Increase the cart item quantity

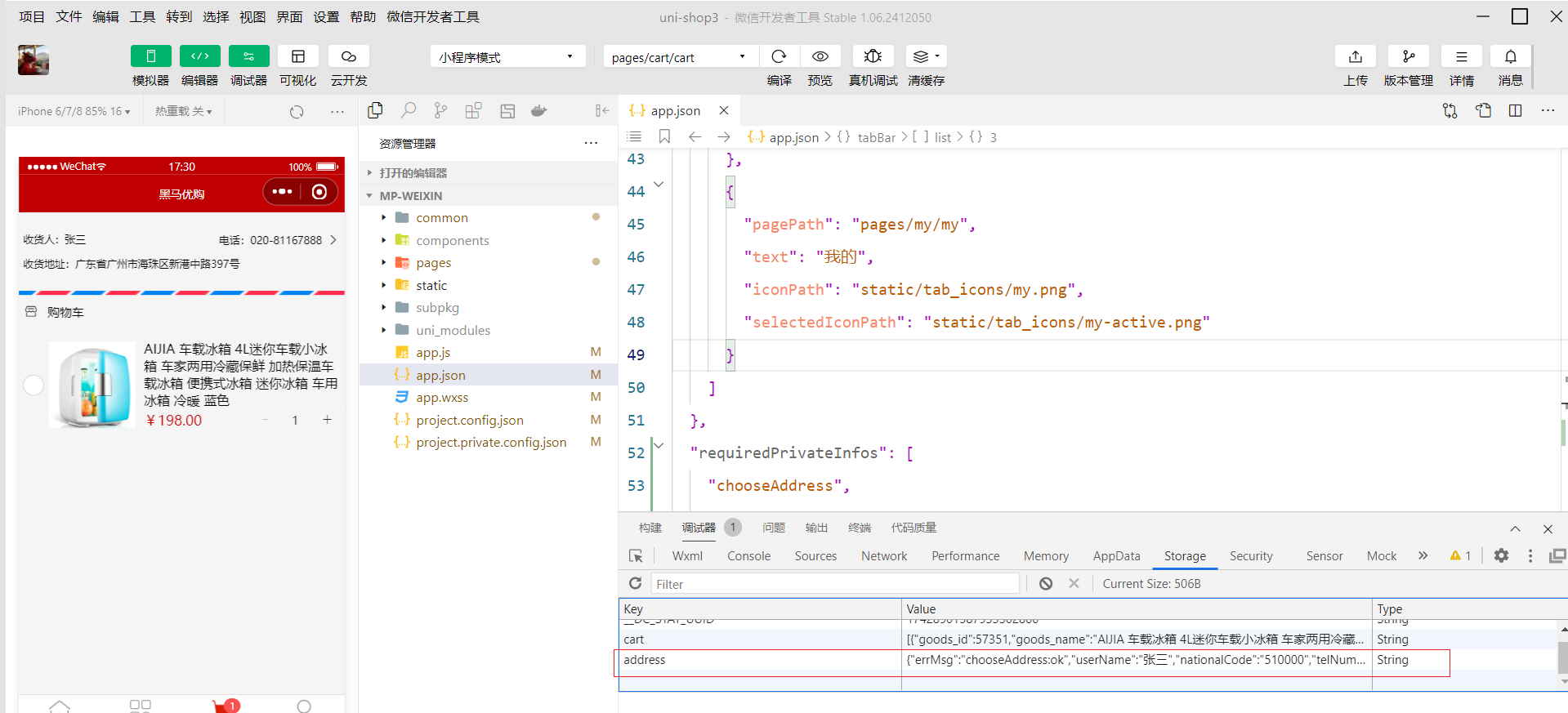click(327, 420)
